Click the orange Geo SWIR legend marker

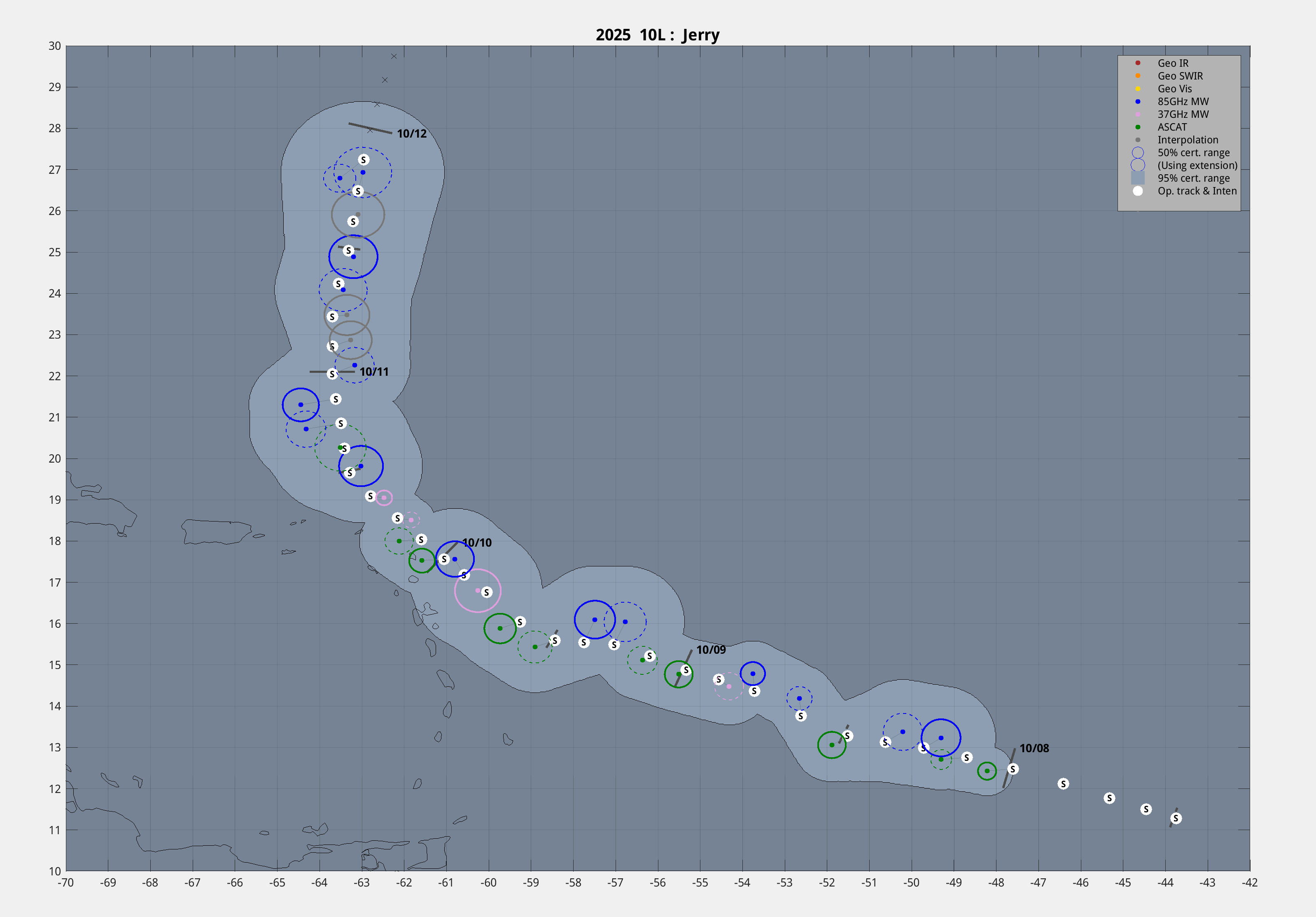[x=1138, y=76]
